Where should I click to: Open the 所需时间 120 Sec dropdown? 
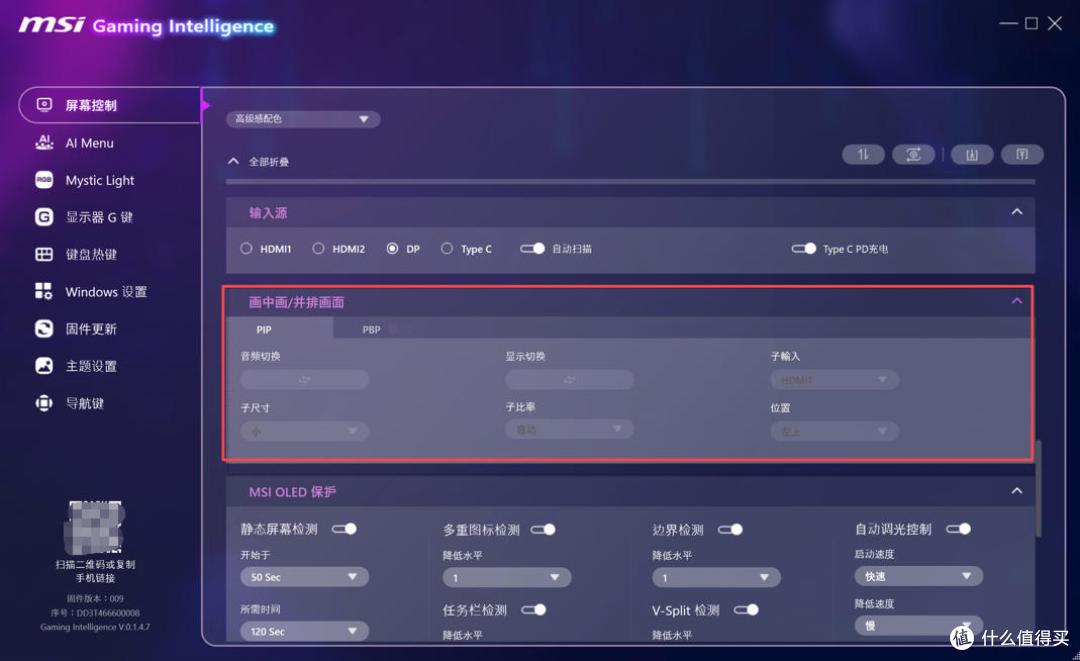304,631
